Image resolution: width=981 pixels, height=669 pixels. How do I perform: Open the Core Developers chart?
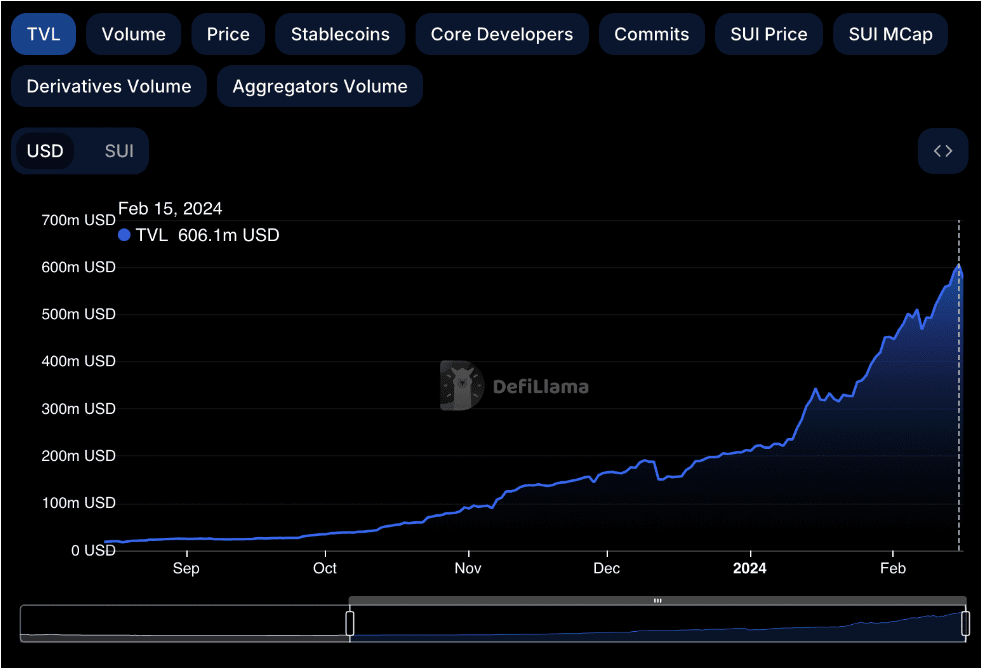tap(502, 33)
